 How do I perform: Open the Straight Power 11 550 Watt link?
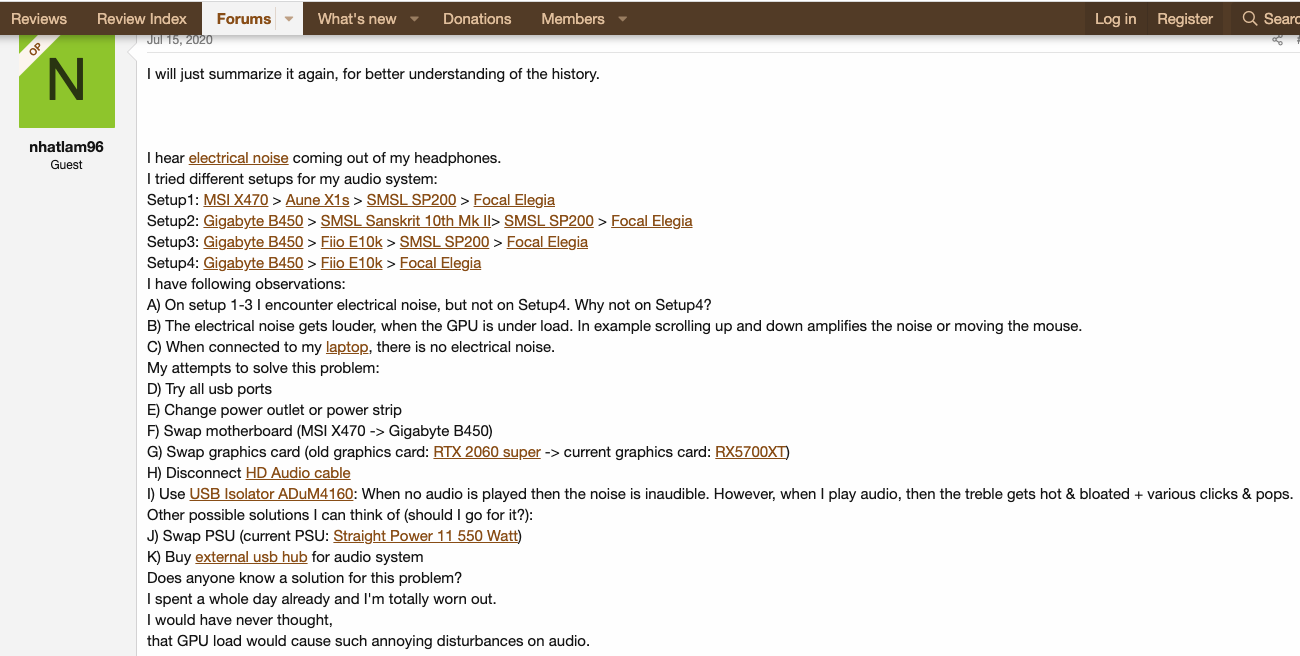(x=425, y=536)
